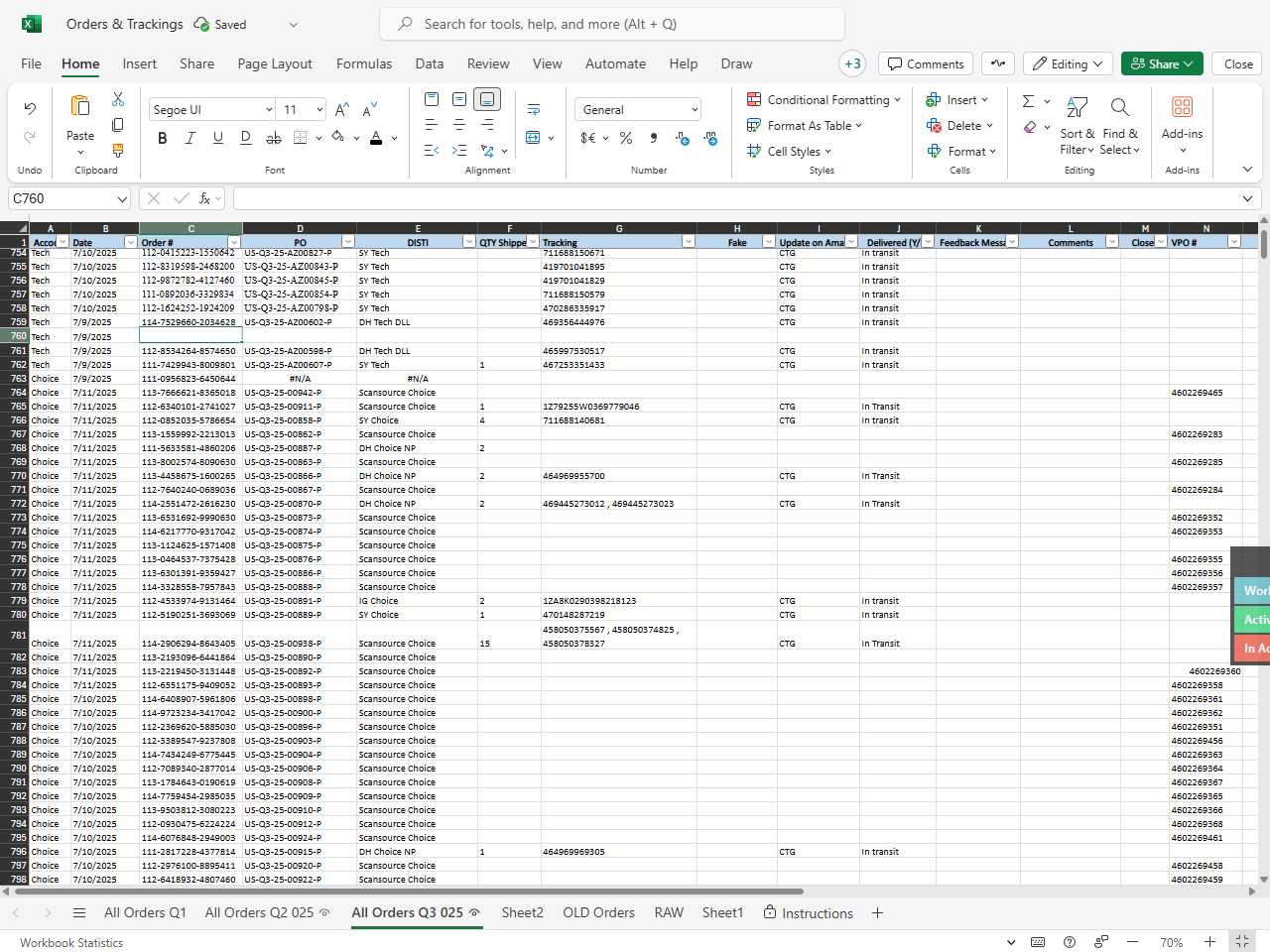Show the three hidden ribbon tabs (+3)

[x=852, y=63]
